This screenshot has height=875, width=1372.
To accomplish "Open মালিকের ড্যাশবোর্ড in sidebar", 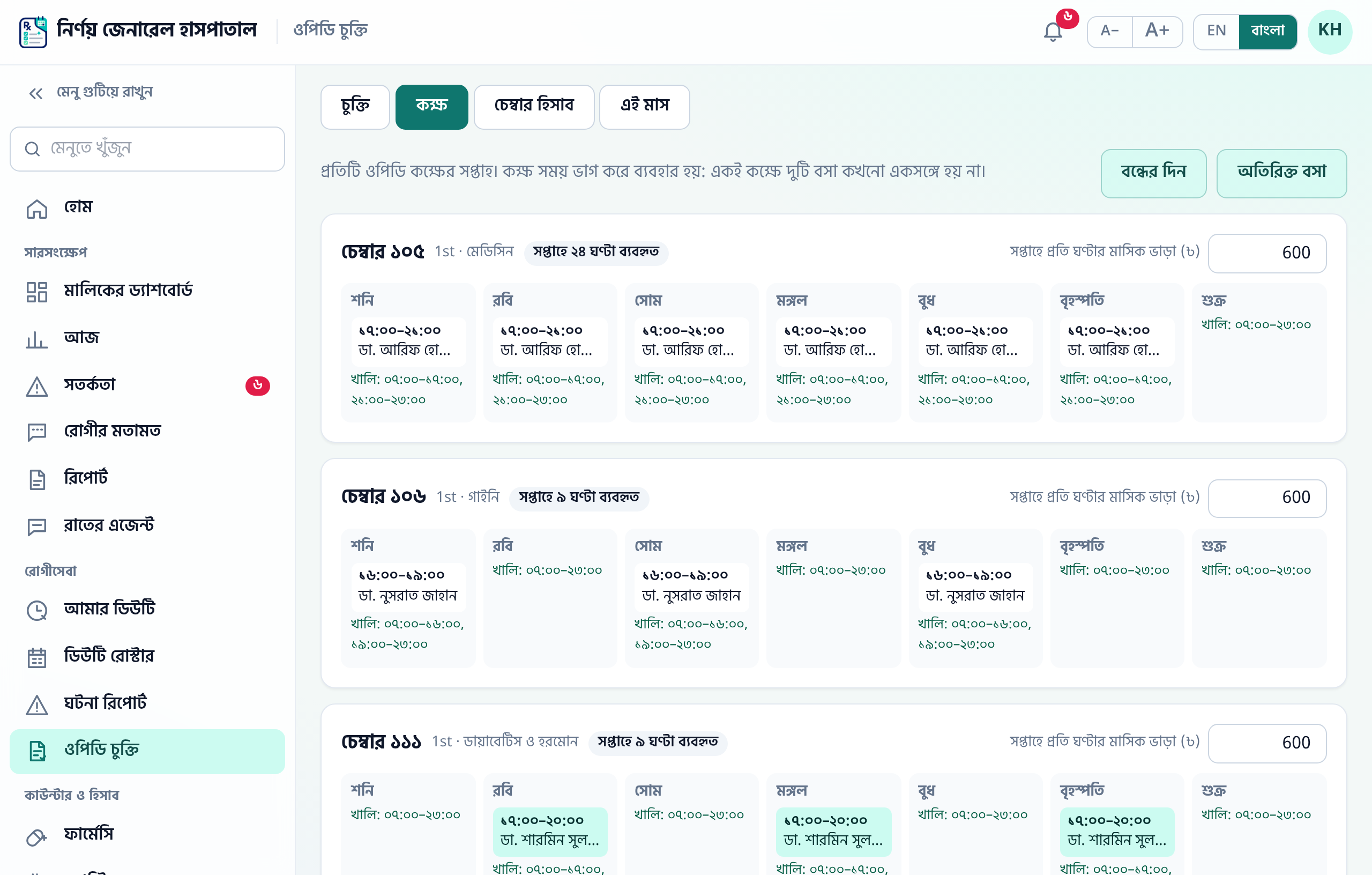I will 147,291.
